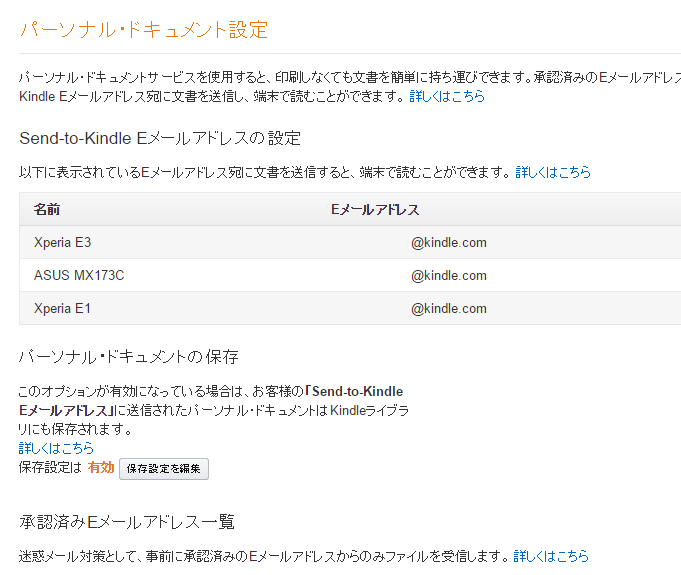
Task: Click the 承認済みEメールアドレス一覧 heading
Action: tap(127, 522)
